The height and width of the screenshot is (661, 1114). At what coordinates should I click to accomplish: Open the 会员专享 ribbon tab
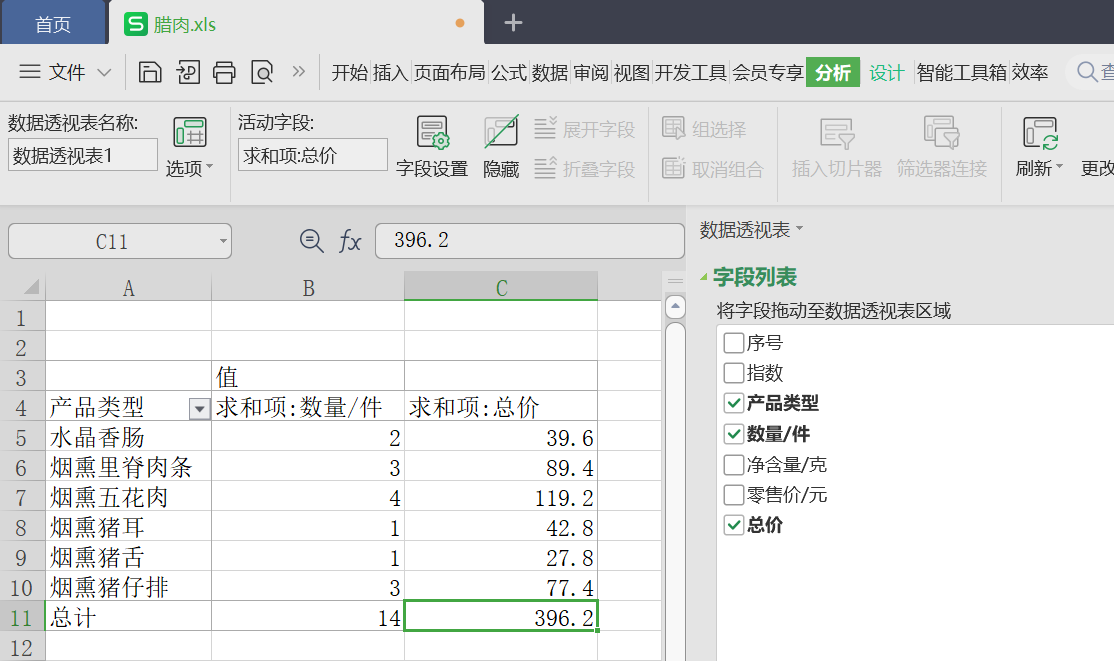[x=767, y=72]
